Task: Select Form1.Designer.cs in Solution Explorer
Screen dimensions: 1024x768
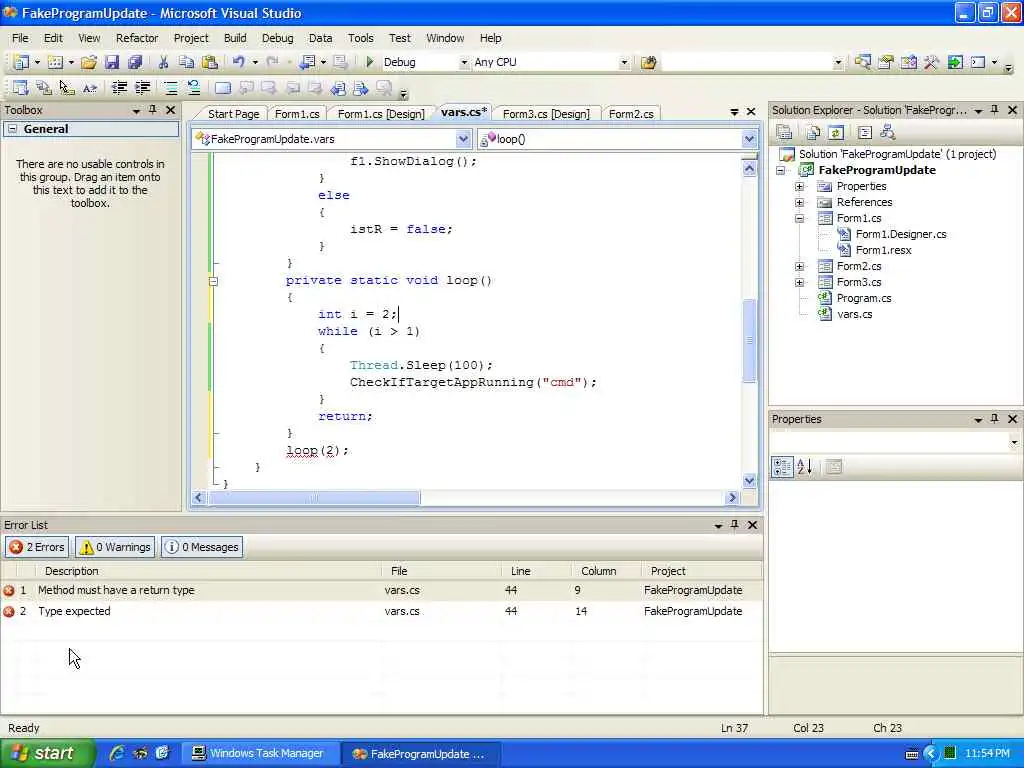Action: tap(901, 234)
